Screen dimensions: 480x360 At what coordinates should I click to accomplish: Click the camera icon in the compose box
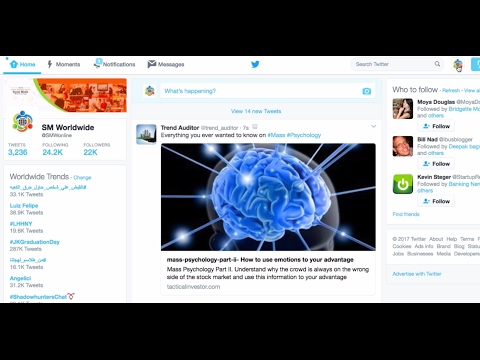click(367, 91)
